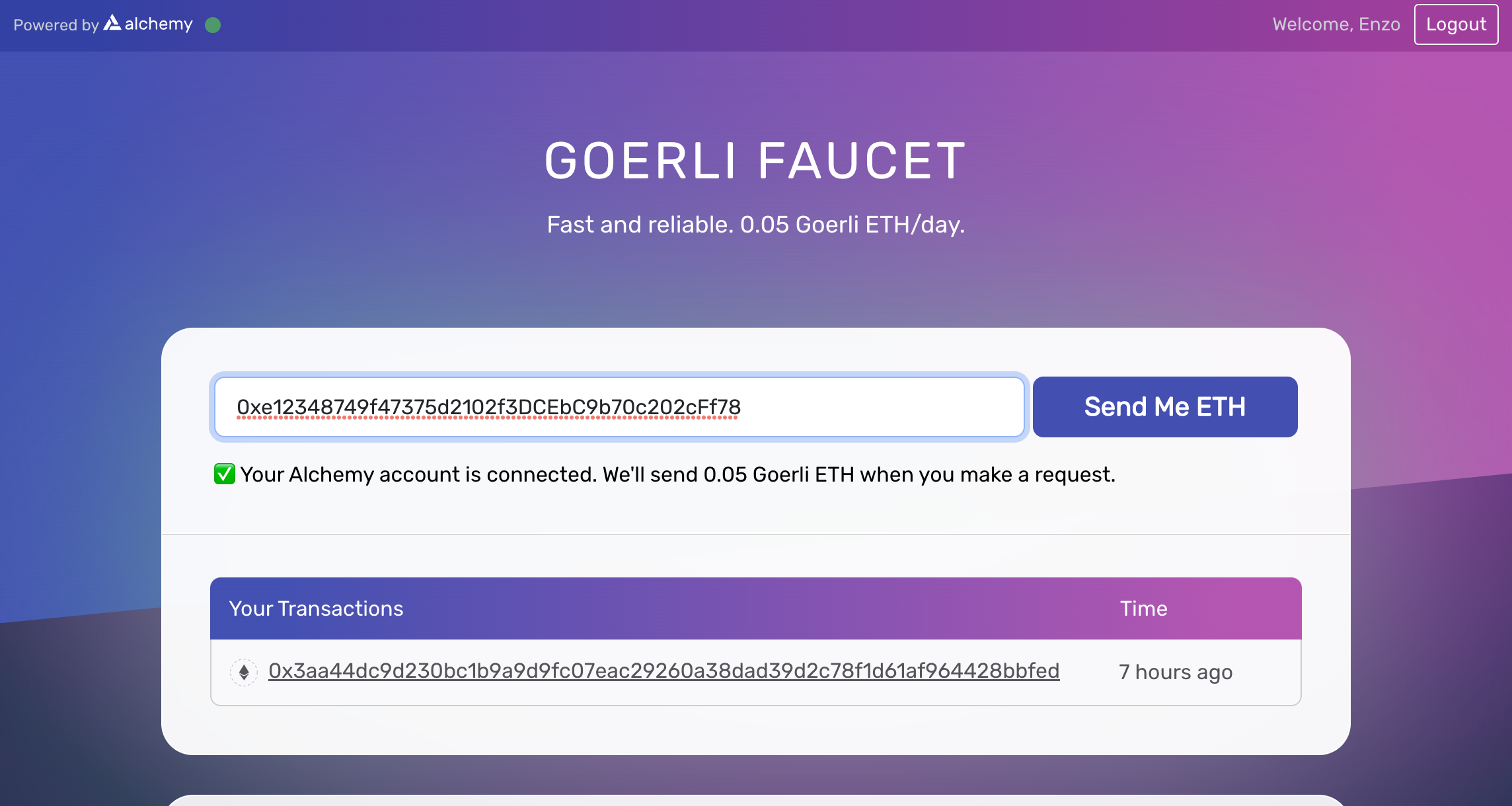1512x806 pixels.
Task: Click the green checkmark status icon
Action: click(x=224, y=474)
